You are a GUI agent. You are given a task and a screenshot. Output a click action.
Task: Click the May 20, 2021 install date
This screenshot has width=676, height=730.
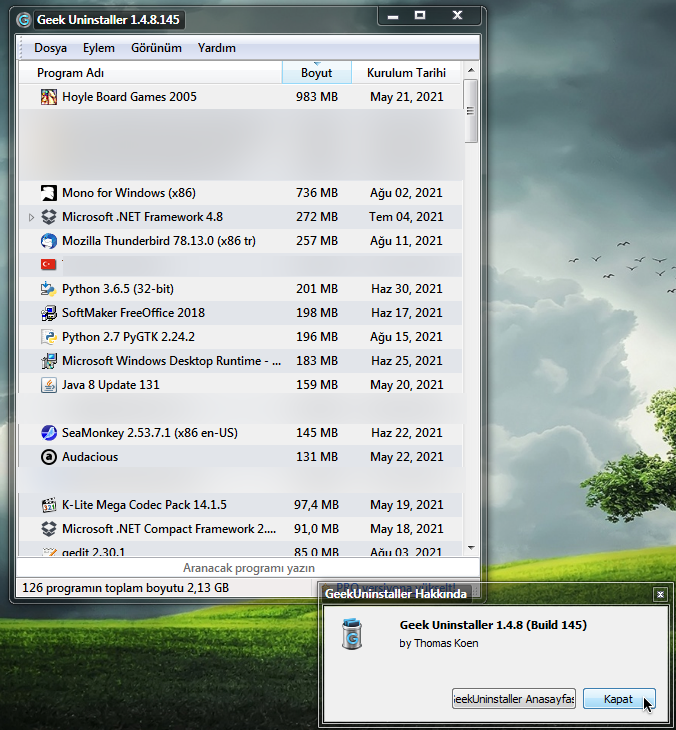click(406, 385)
